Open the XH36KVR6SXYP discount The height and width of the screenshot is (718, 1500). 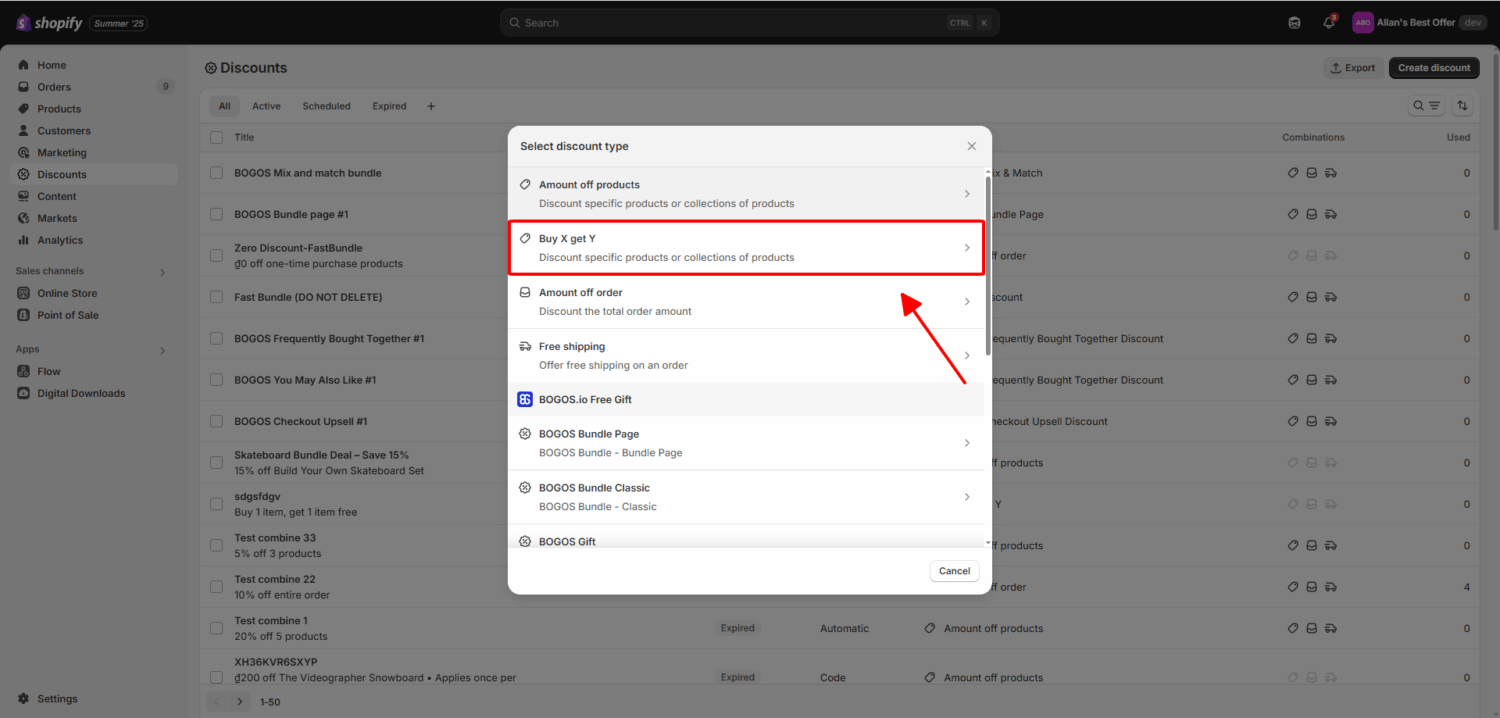pyautogui.click(x=276, y=662)
